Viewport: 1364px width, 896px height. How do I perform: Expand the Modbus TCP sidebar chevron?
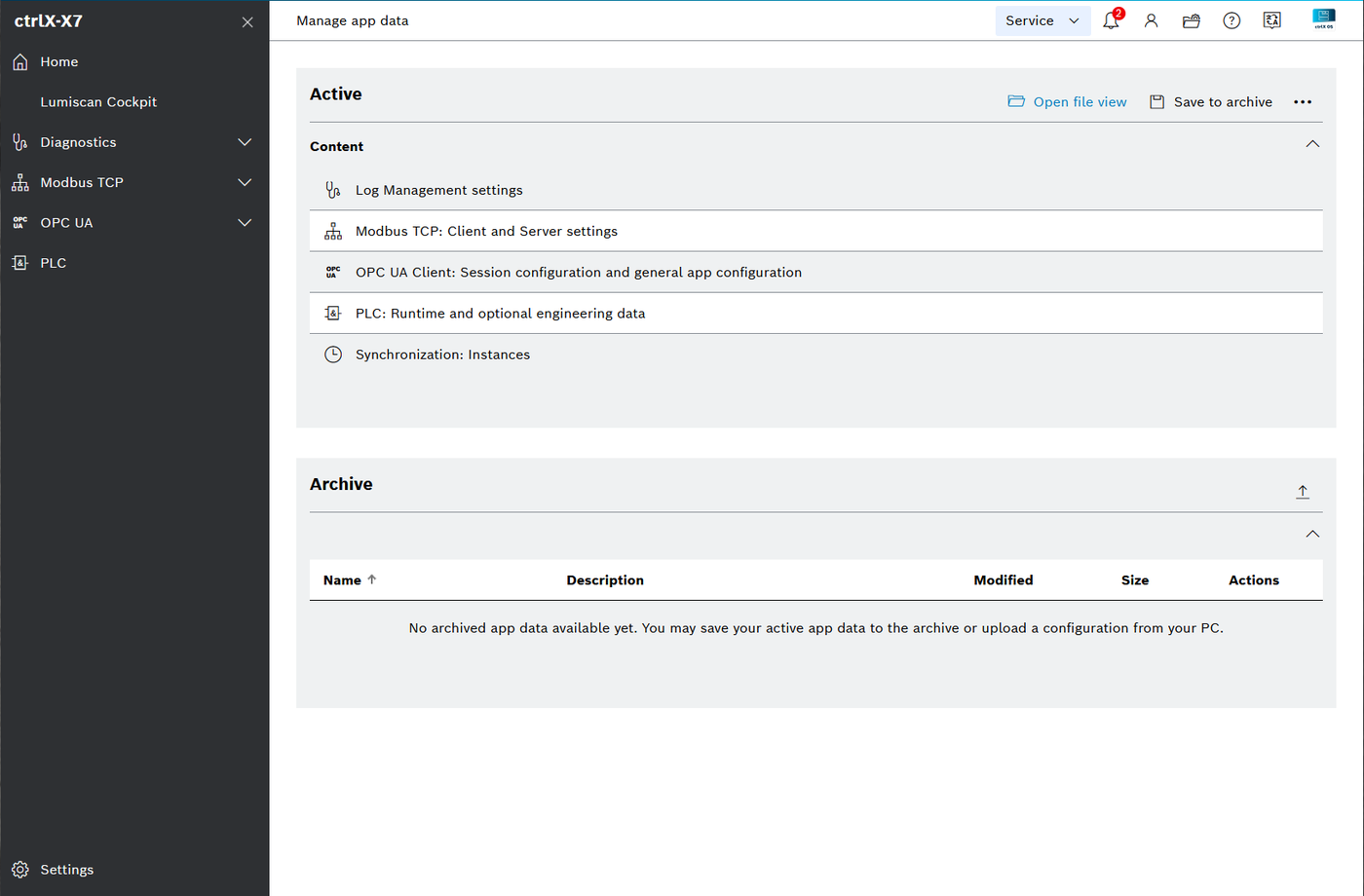coord(245,182)
